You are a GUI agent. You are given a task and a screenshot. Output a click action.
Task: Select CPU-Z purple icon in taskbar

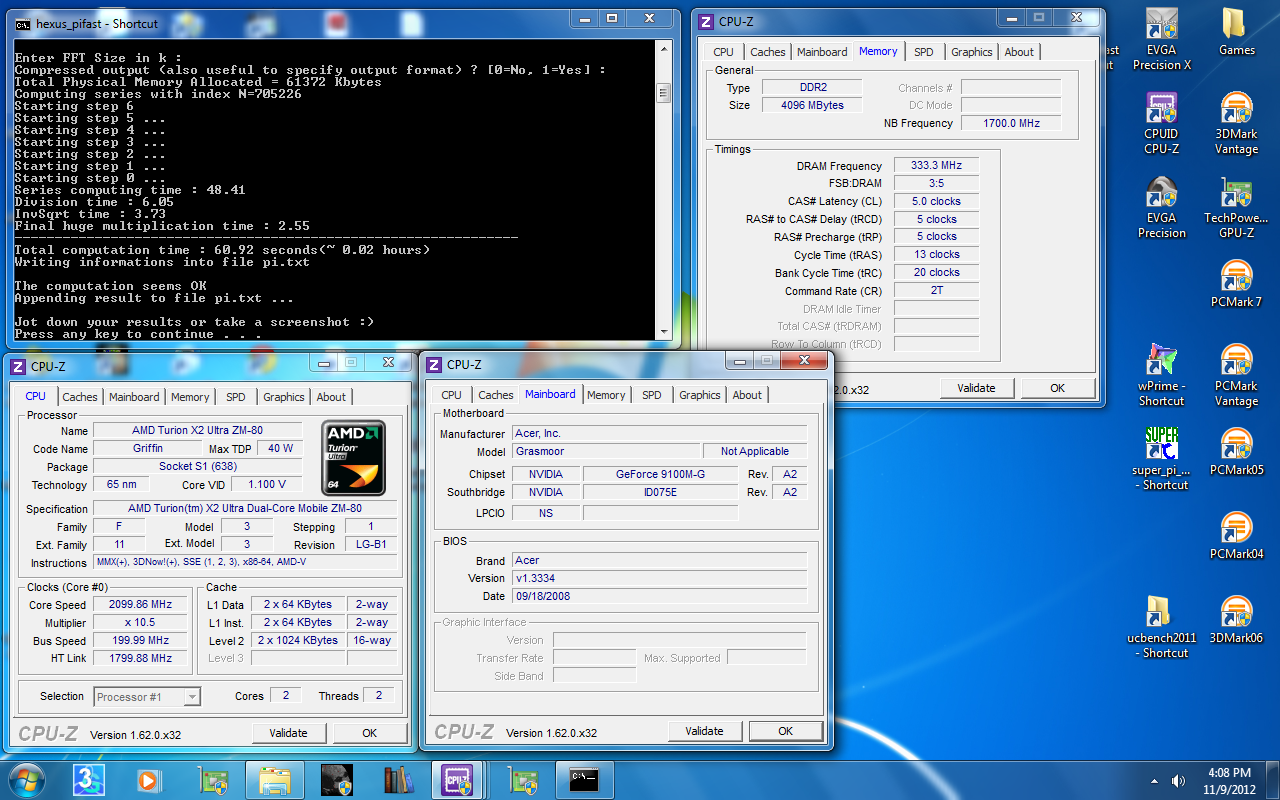(457, 779)
